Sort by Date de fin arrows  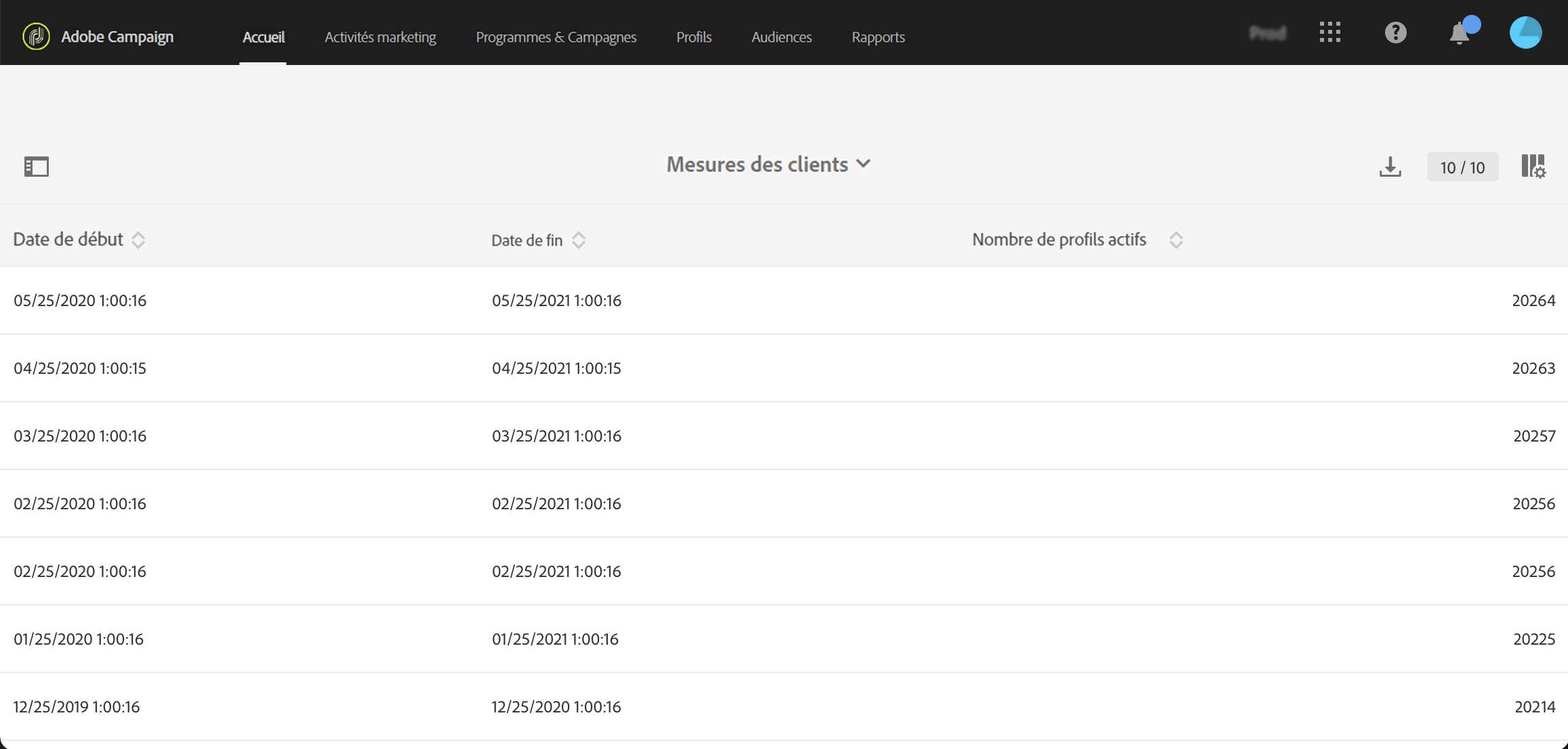(579, 240)
